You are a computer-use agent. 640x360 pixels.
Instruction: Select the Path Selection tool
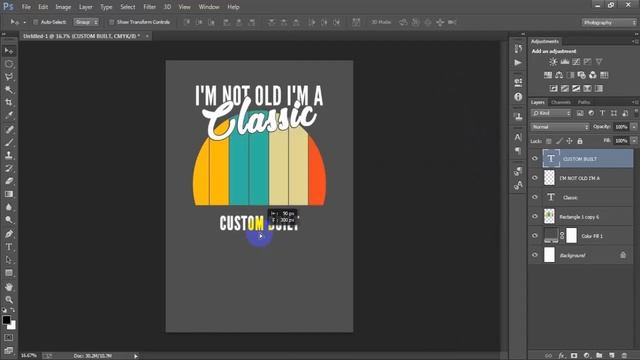point(9,260)
